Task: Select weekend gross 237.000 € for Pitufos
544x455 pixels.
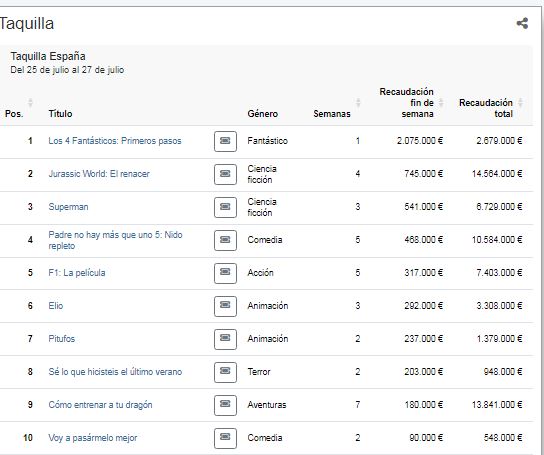Action: point(424,339)
